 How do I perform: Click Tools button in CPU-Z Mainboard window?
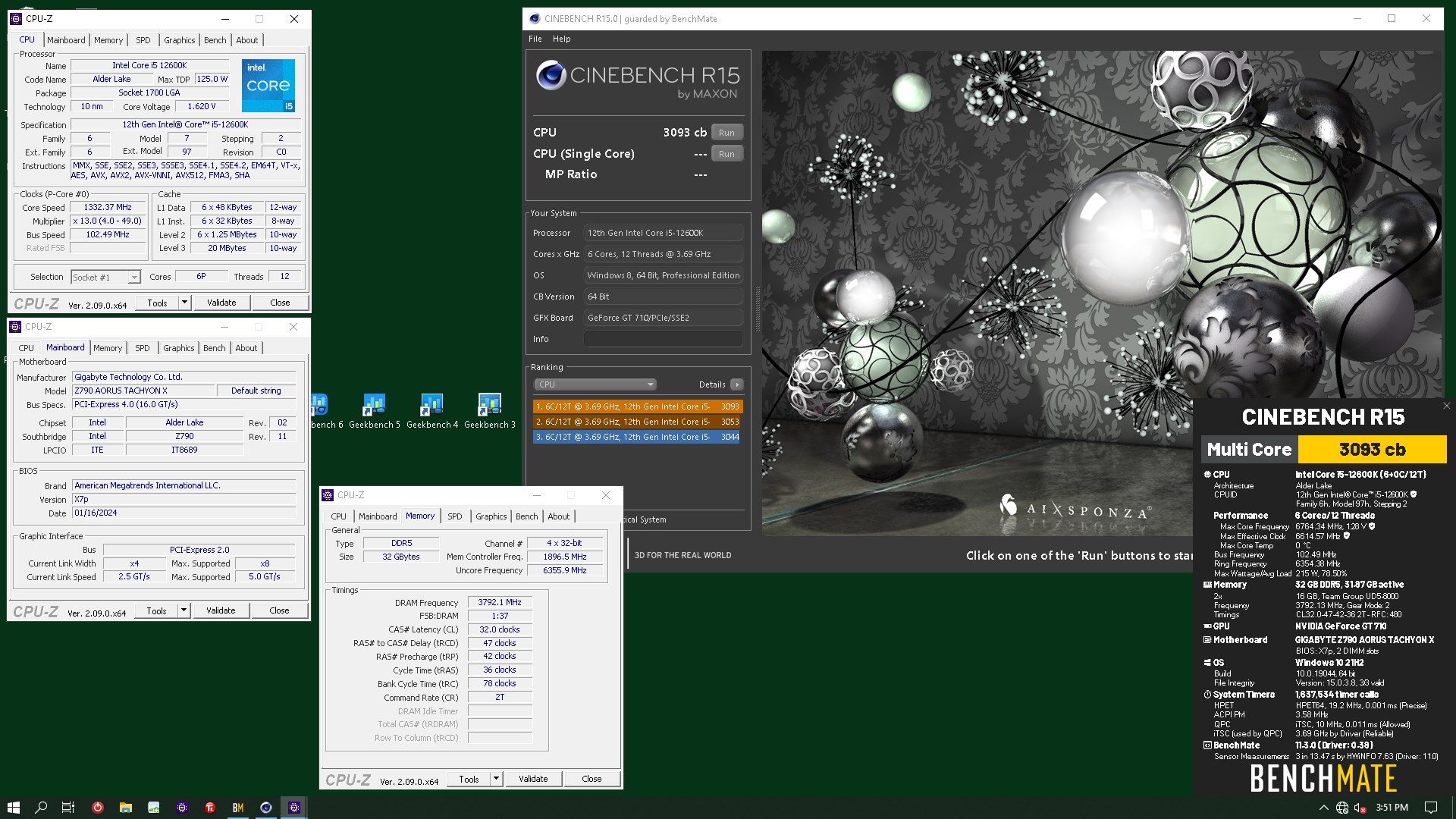[x=156, y=610]
